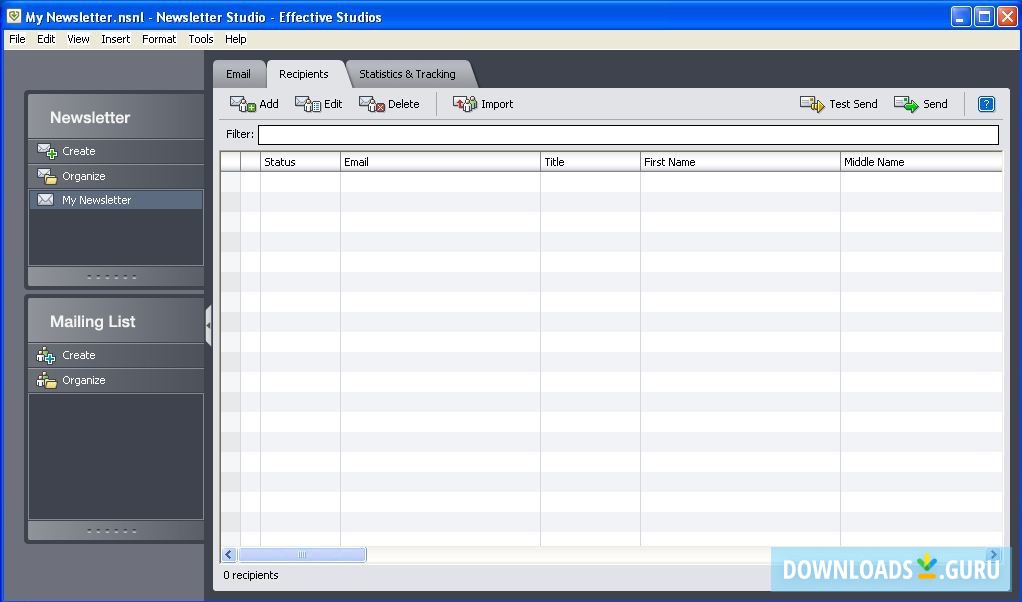Click the Delete recipient toolbar icon
The height and width of the screenshot is (602, 1022).
click(x=372, y=104)
